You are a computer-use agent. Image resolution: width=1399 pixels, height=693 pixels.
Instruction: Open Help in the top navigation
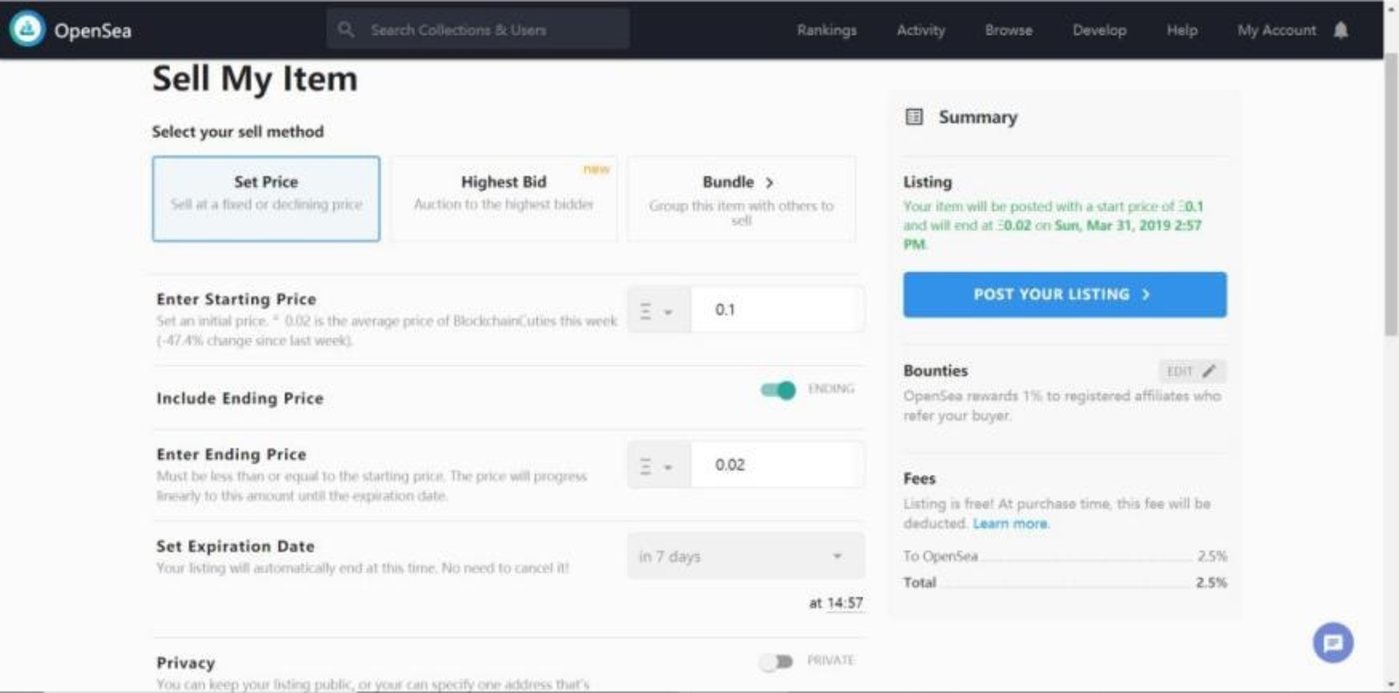[x=1182, y=30]
